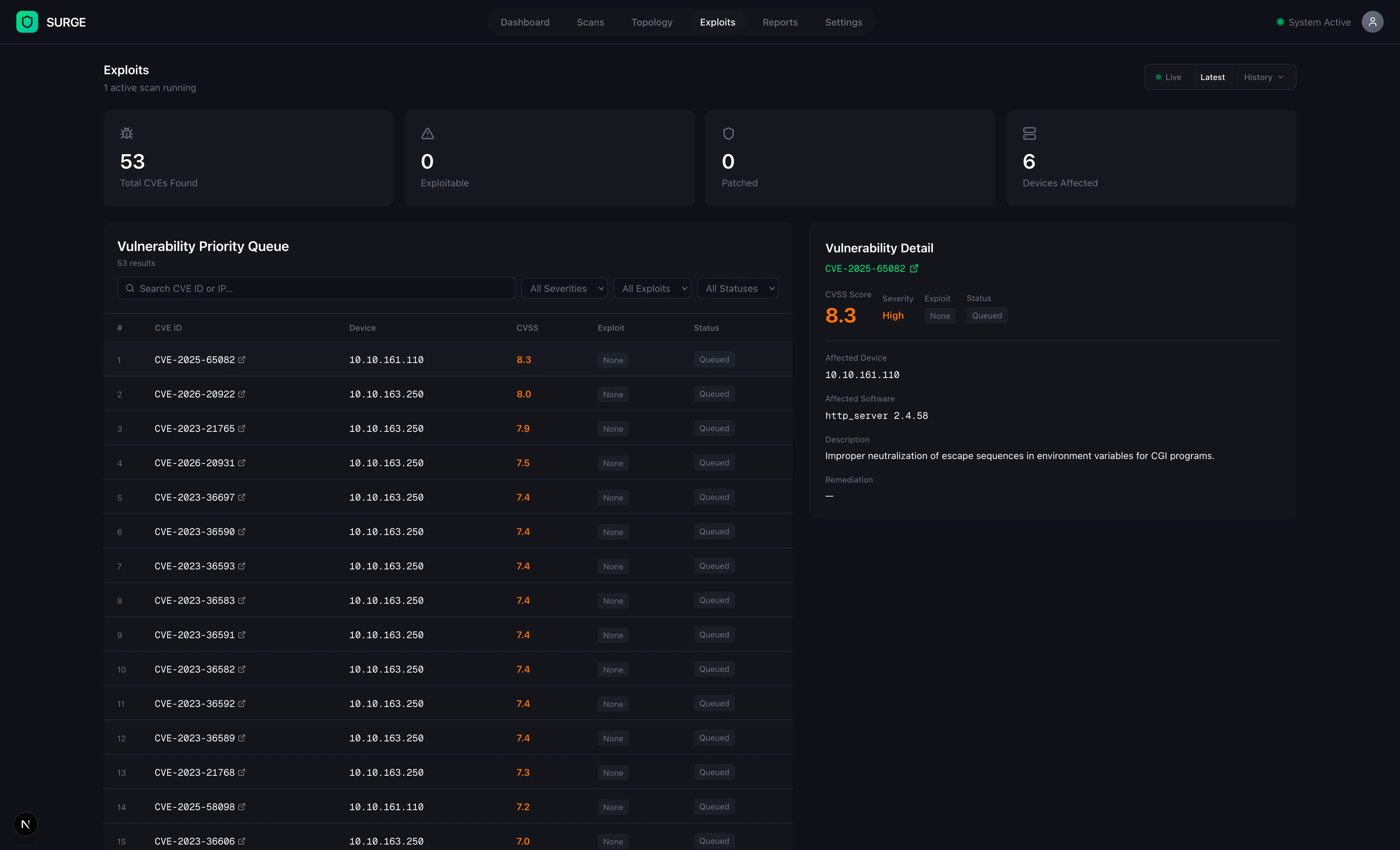Go to the Dashboard tab

[x=524, y=22]
